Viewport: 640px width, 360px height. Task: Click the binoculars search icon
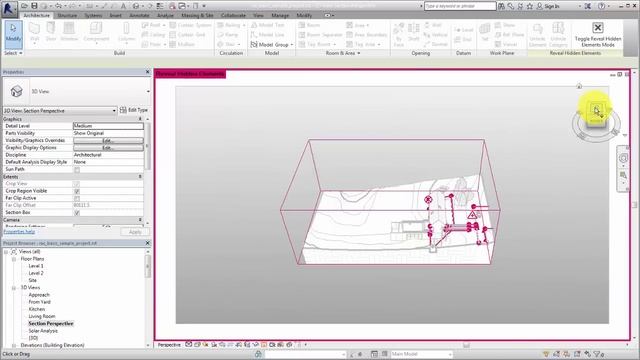point(501,6)
